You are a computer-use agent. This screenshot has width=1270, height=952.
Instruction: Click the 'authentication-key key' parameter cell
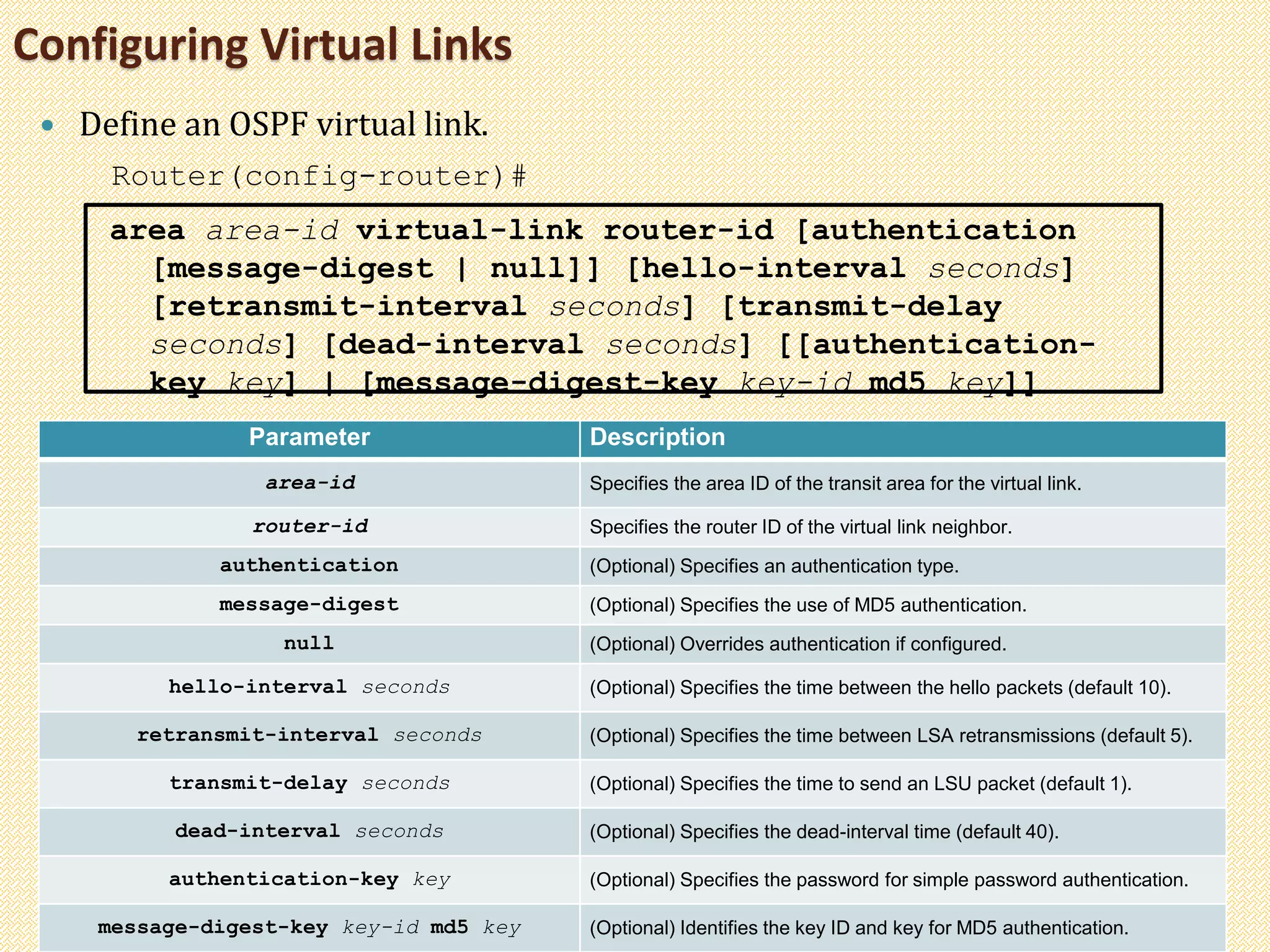point(309,879)
